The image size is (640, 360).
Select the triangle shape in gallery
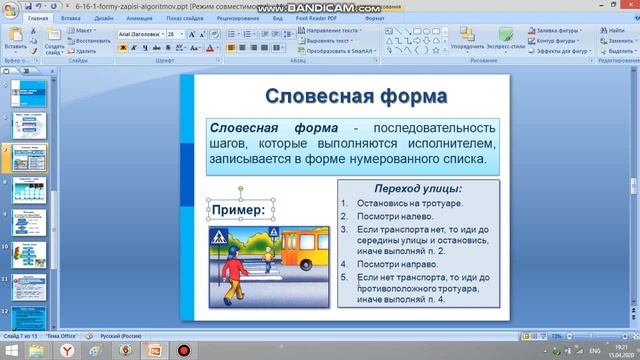click(389, 41)
